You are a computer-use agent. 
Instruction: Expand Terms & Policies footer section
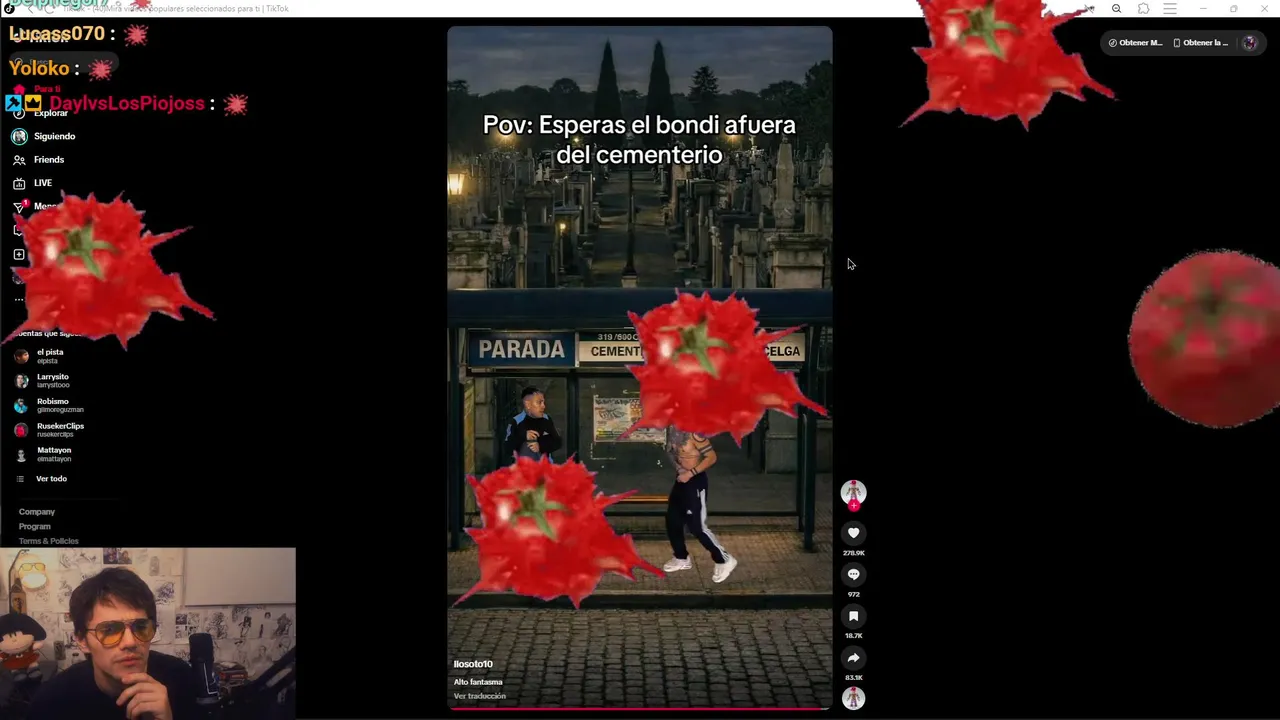click(x=48, y=541)
